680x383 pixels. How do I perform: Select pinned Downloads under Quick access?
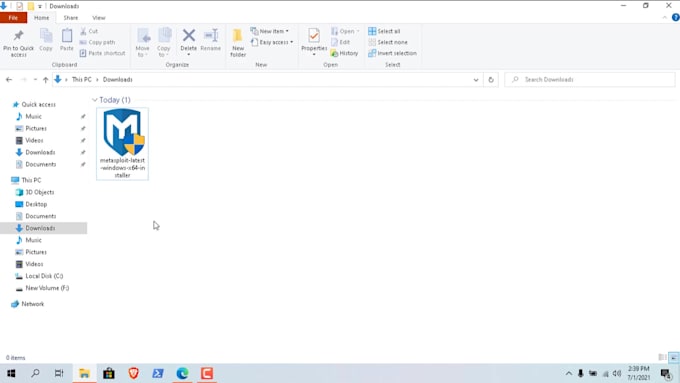(x=40, y=153)
